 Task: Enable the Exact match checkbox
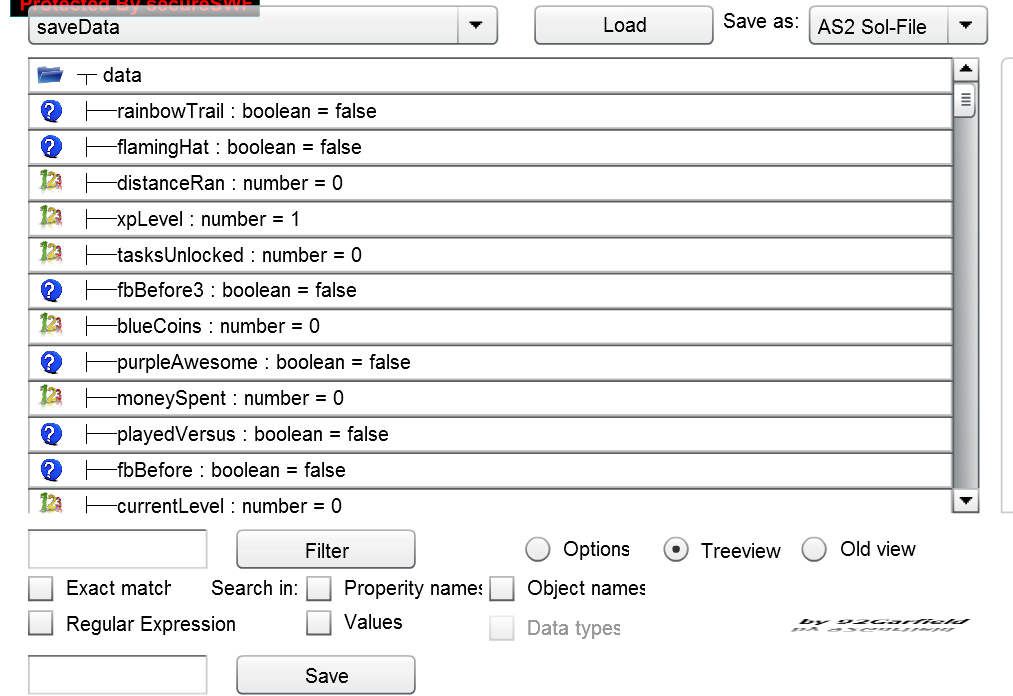(x=41, y=589)
